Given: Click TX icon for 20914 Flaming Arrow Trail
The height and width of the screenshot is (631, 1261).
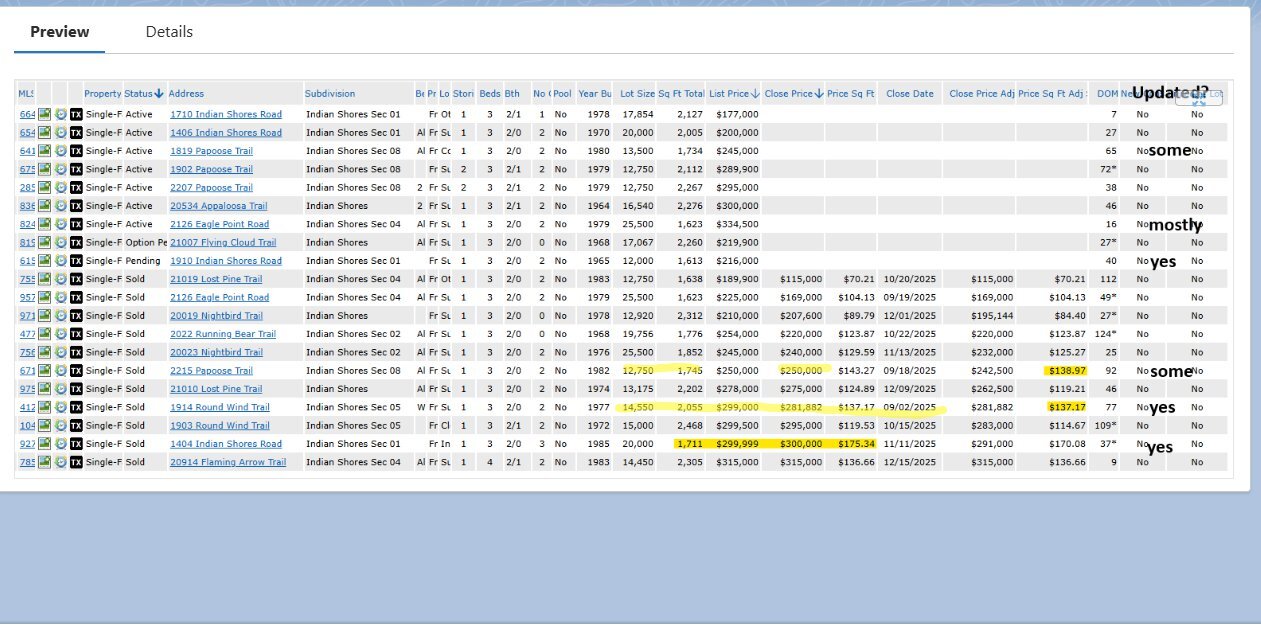Looking at the screenshot, I should coord(76,463).
